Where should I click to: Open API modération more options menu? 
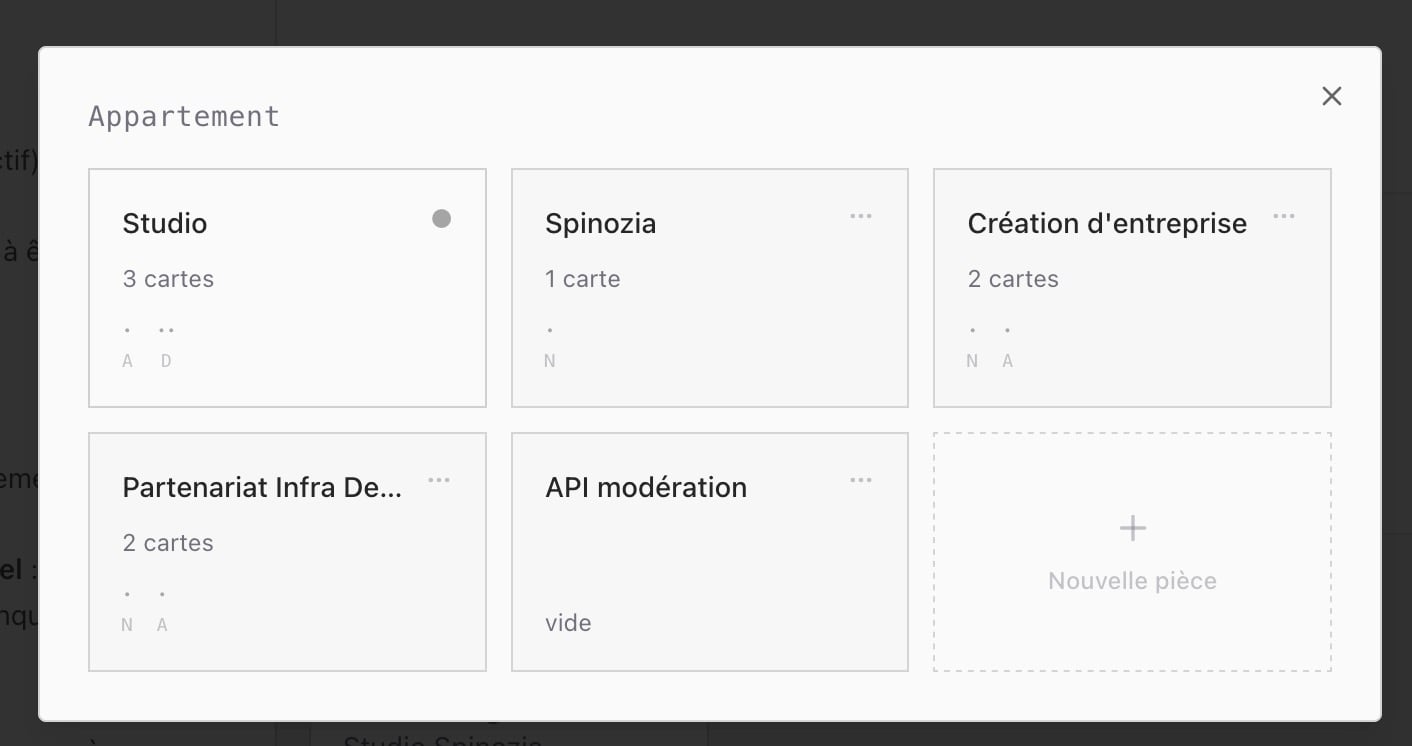tap(860, 480)
